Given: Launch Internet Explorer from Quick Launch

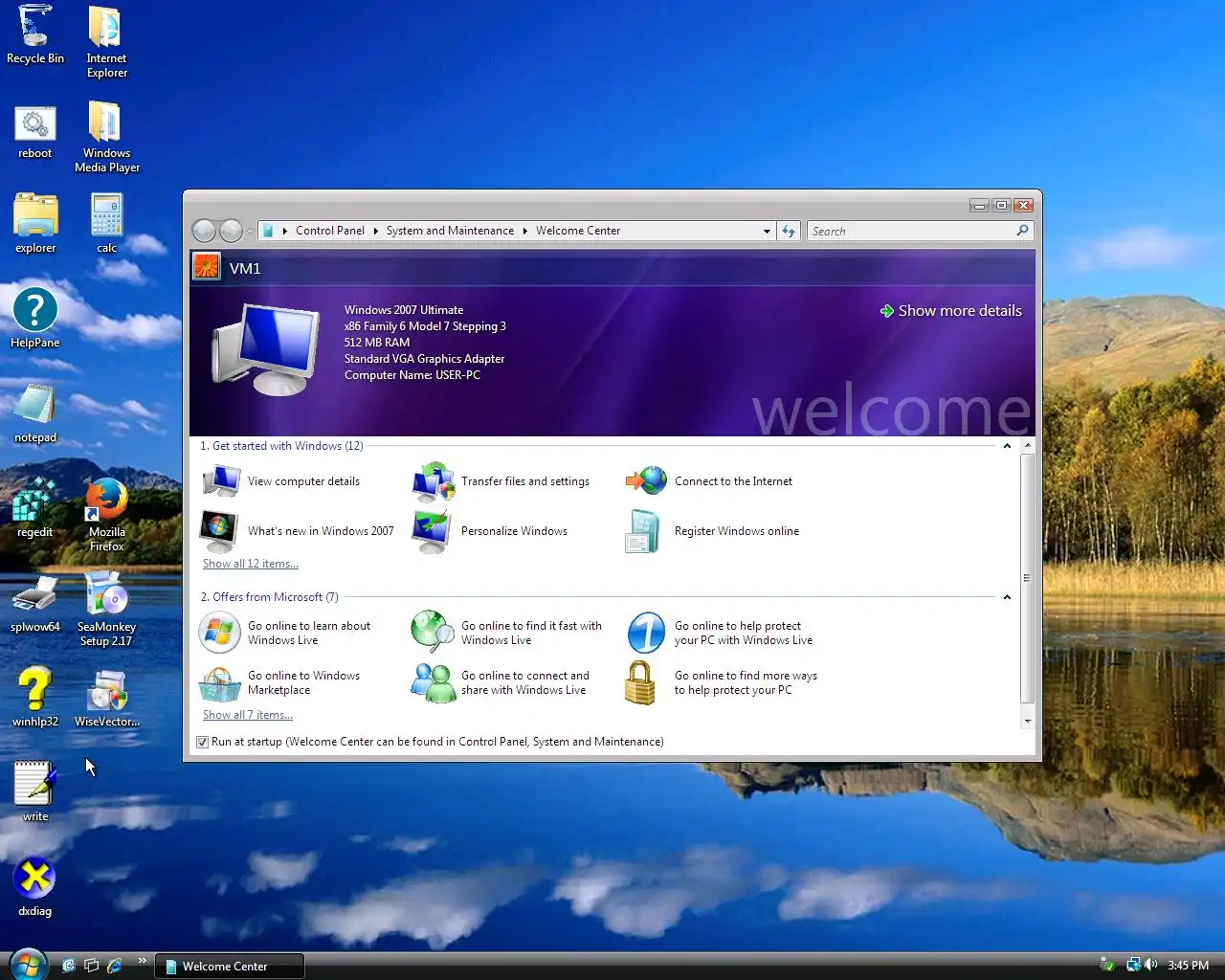Looking at the screenshot, I should click(115, 966).
